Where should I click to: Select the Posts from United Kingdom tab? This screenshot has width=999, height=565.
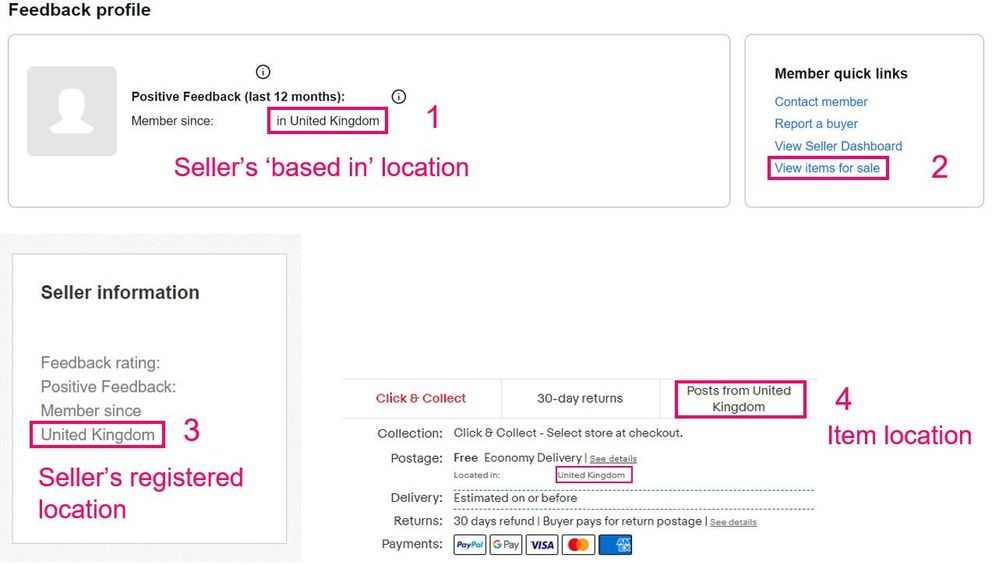click(738, 398)
